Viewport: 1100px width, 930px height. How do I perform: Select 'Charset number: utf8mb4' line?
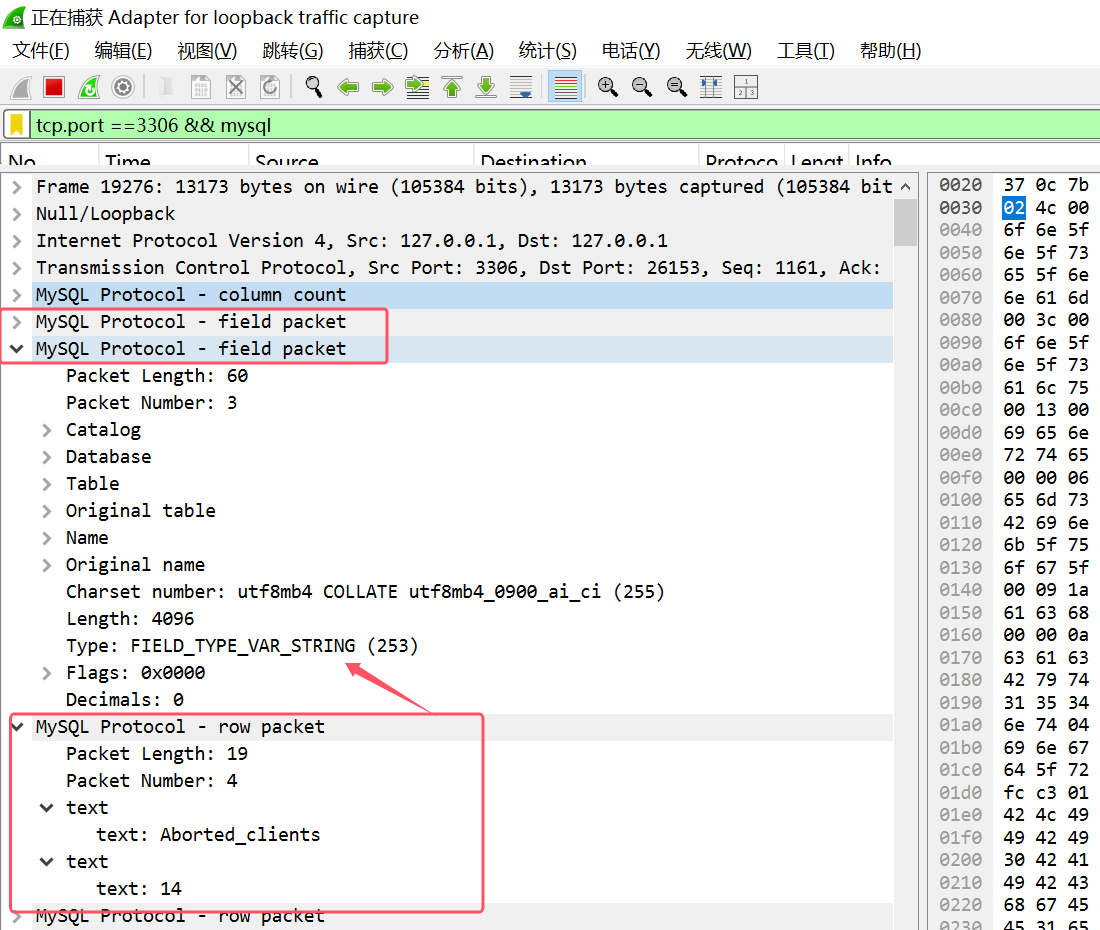[x=365, y=592]
